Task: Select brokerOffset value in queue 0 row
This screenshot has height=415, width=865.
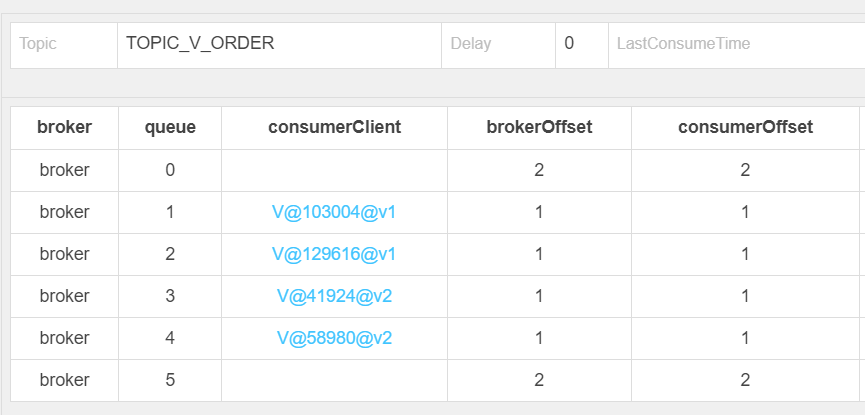Action: coord(540,170)
